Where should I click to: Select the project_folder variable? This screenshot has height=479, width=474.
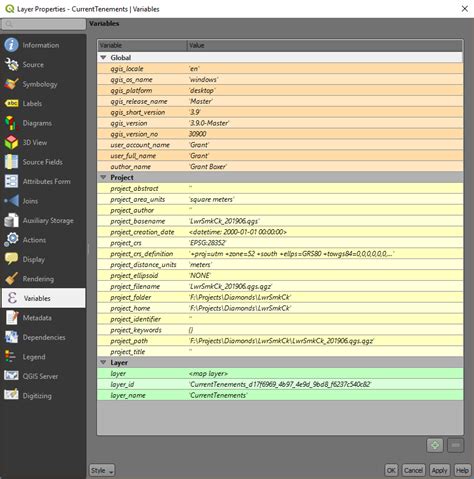(x=280, y=297)
